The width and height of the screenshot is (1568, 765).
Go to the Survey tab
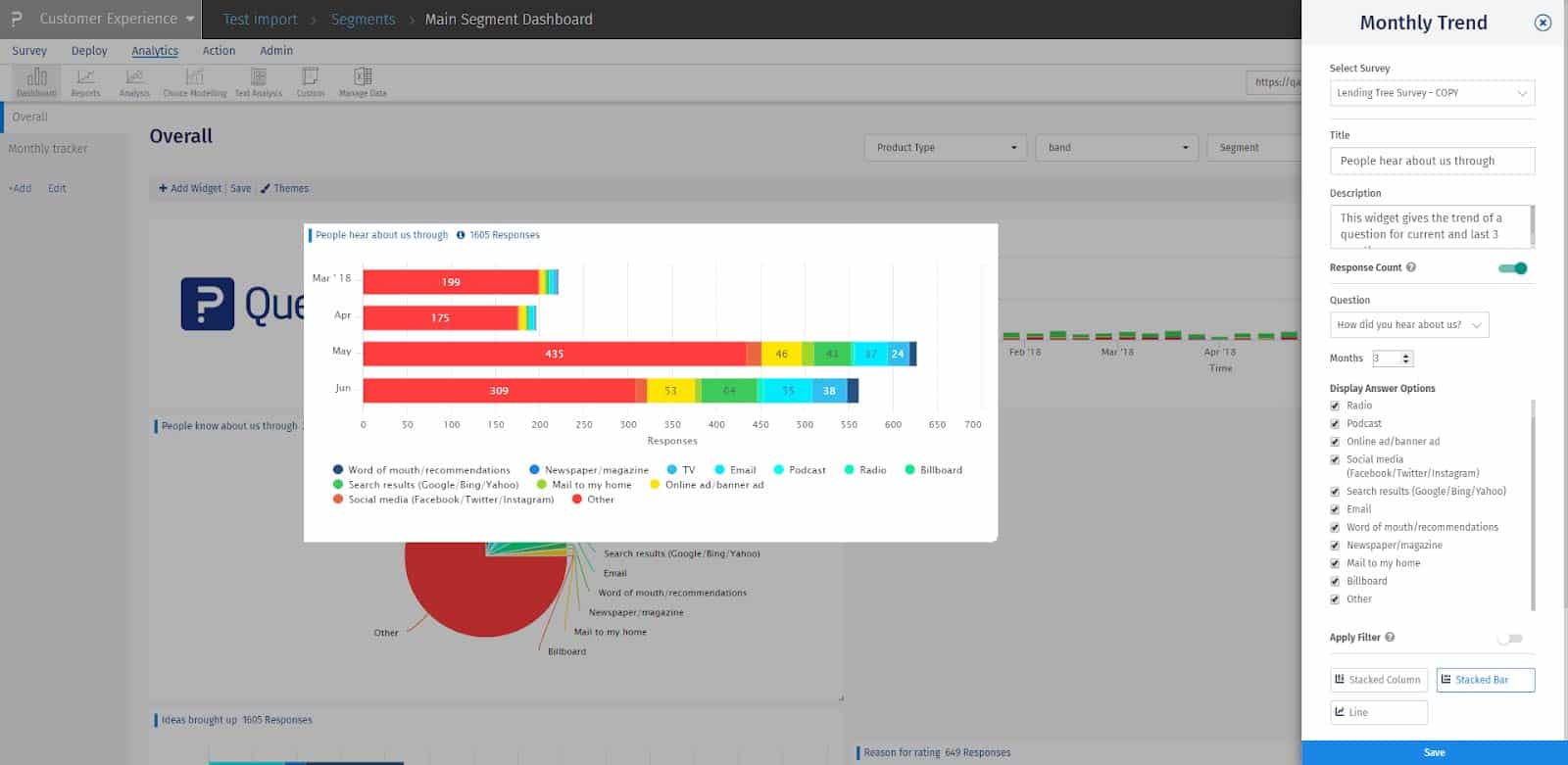[29, 51]
